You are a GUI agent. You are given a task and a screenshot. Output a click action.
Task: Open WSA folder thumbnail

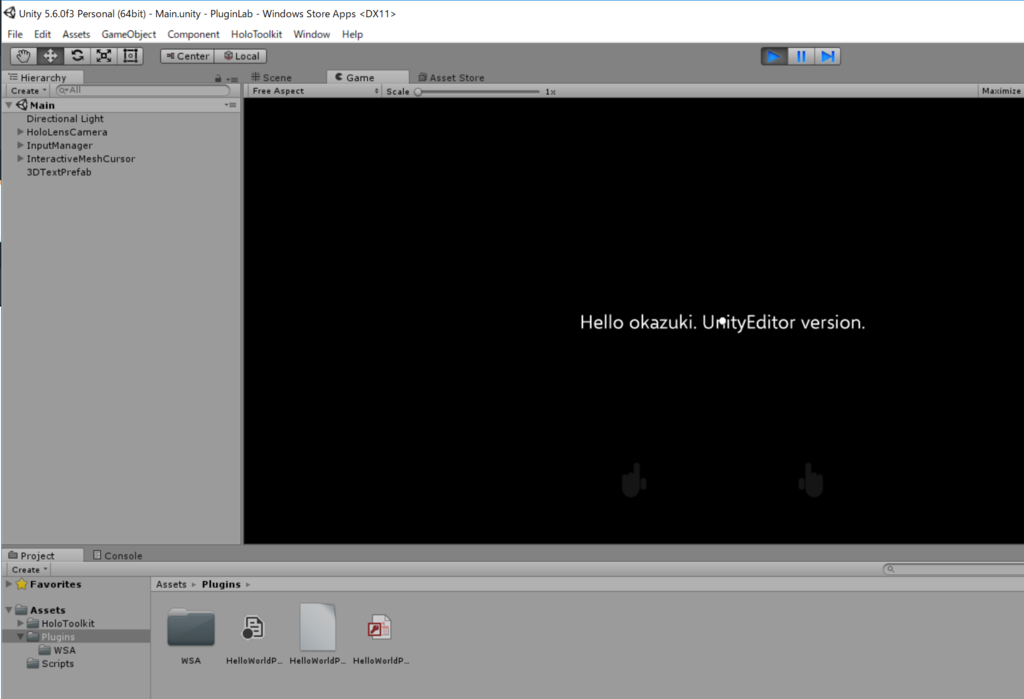tap(191, 628)
